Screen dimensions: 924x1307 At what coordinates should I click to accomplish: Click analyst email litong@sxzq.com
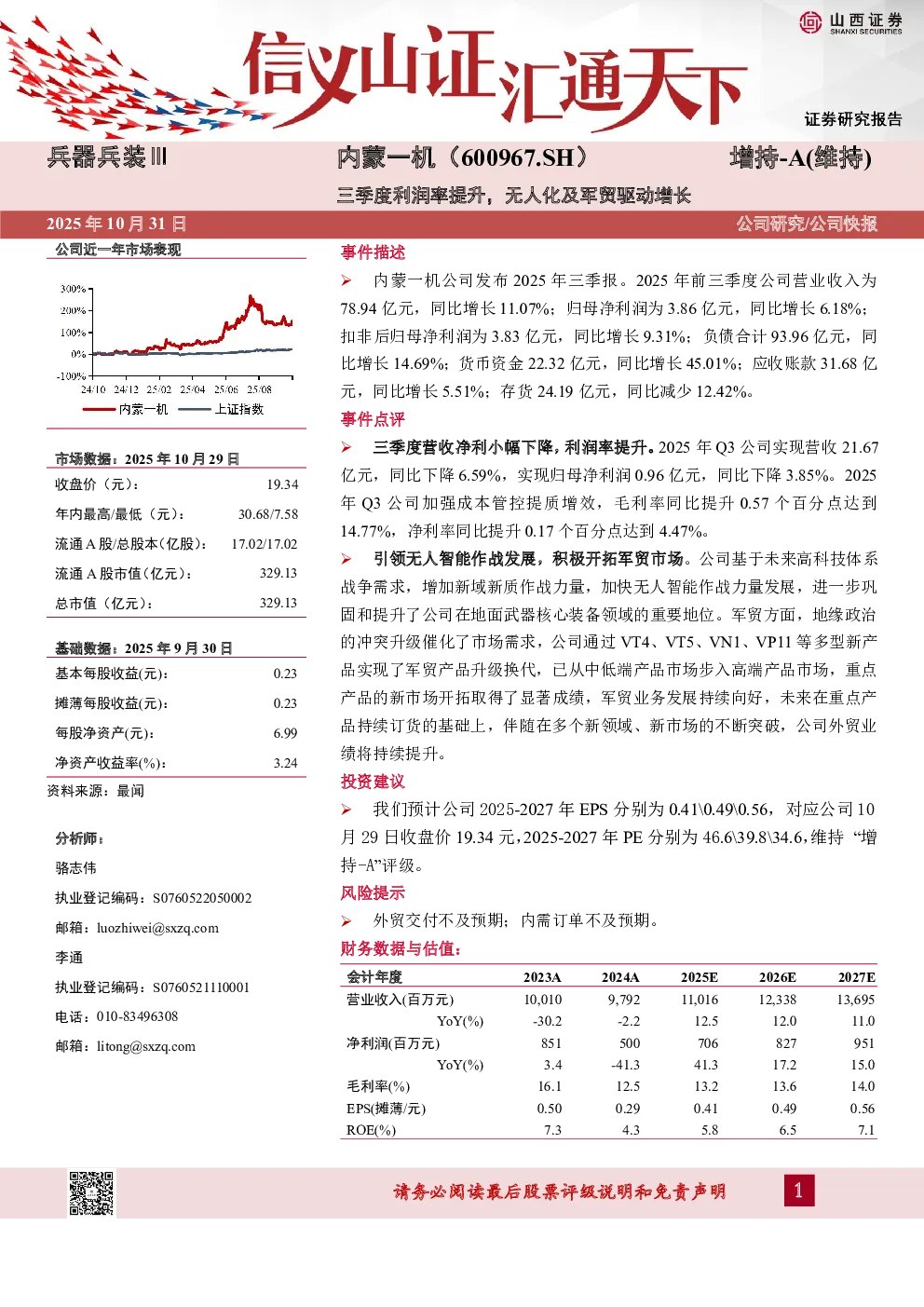146,1046
